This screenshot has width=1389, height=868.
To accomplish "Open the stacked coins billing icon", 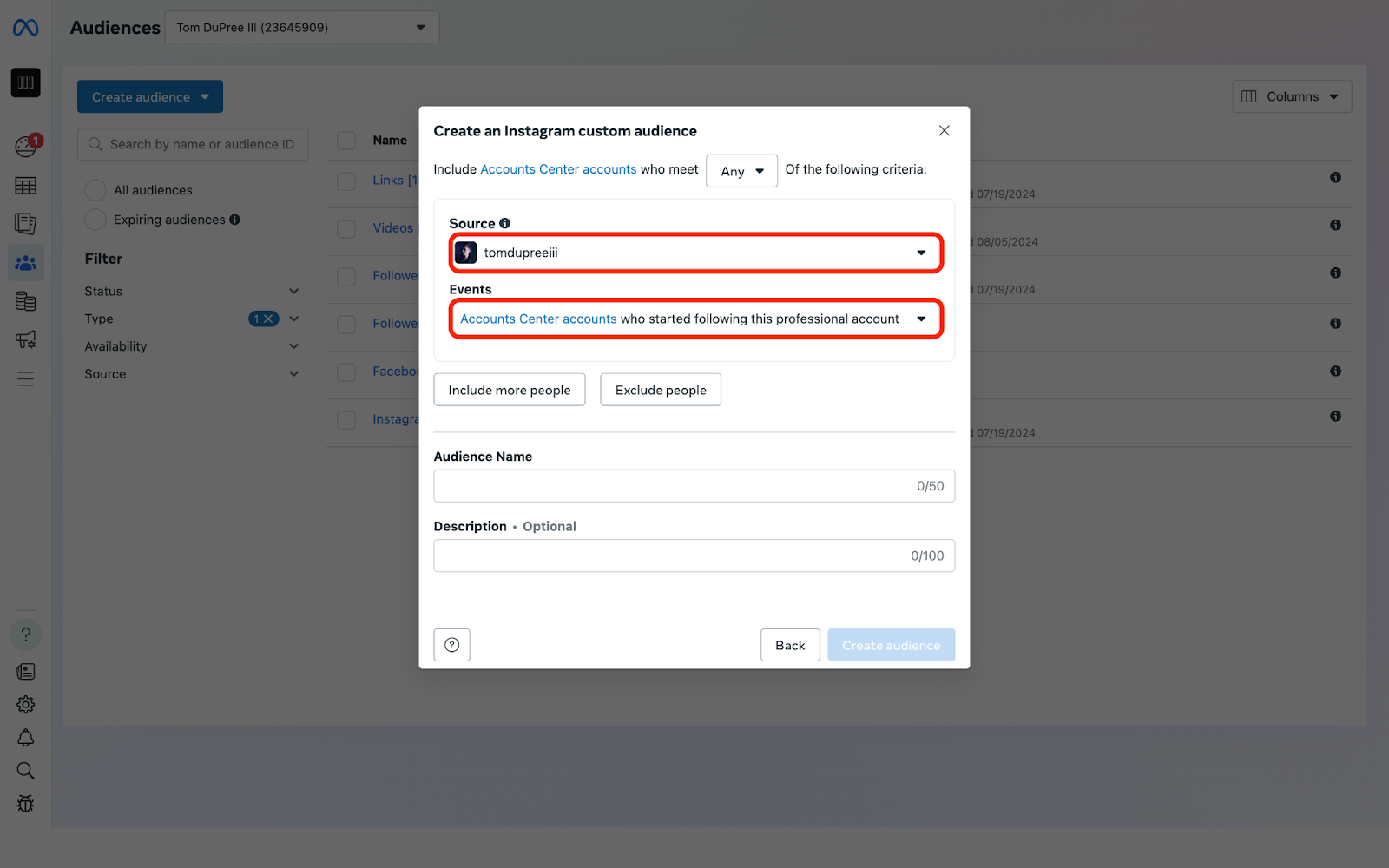I will click(25, 301).
